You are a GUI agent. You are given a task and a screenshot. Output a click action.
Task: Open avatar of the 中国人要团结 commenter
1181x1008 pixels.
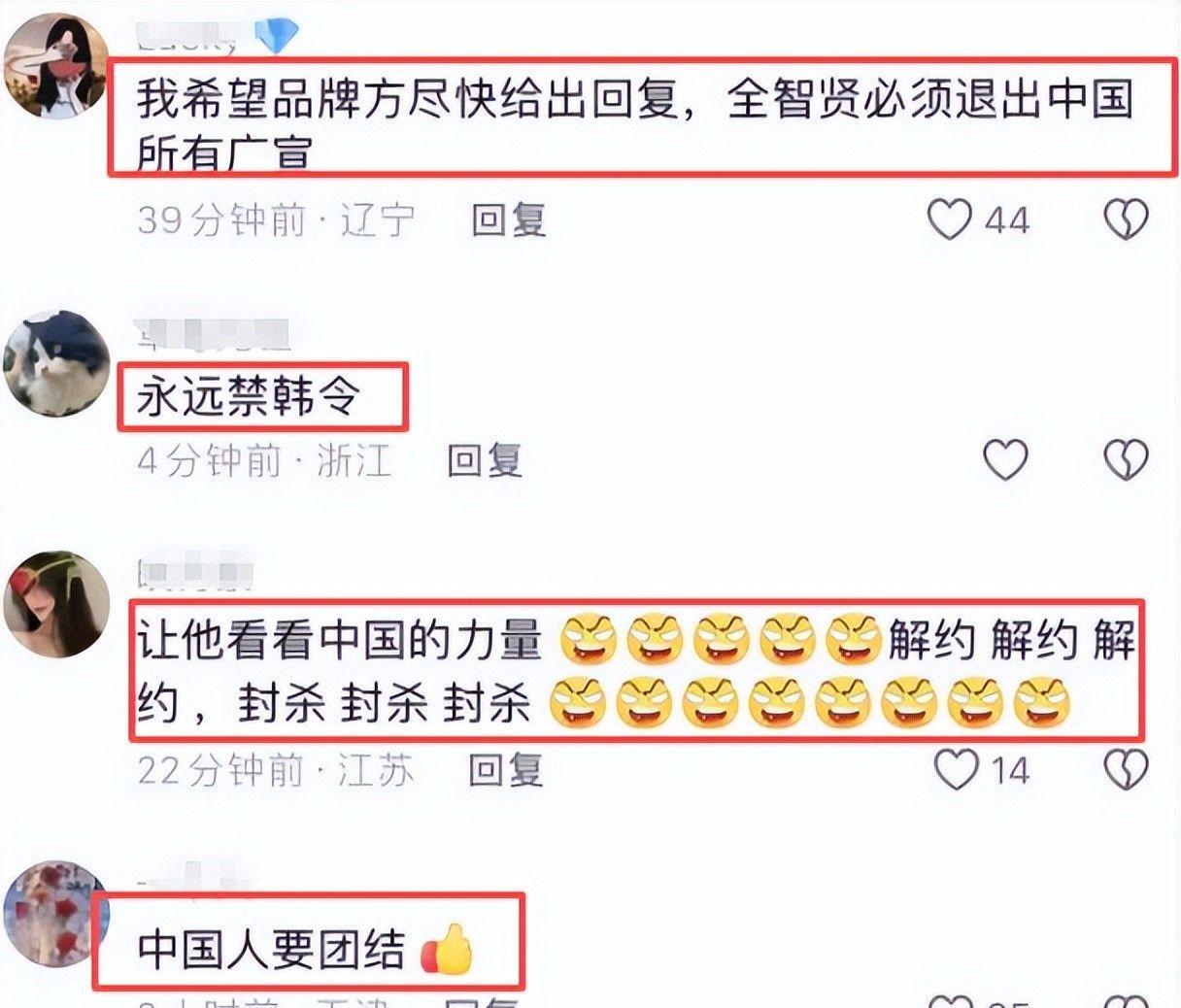pyautogui.click(x=56, y=913)
